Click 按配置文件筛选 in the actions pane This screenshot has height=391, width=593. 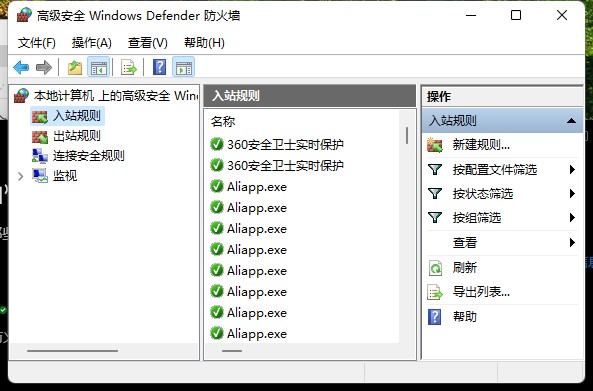(x=495, y=169)
